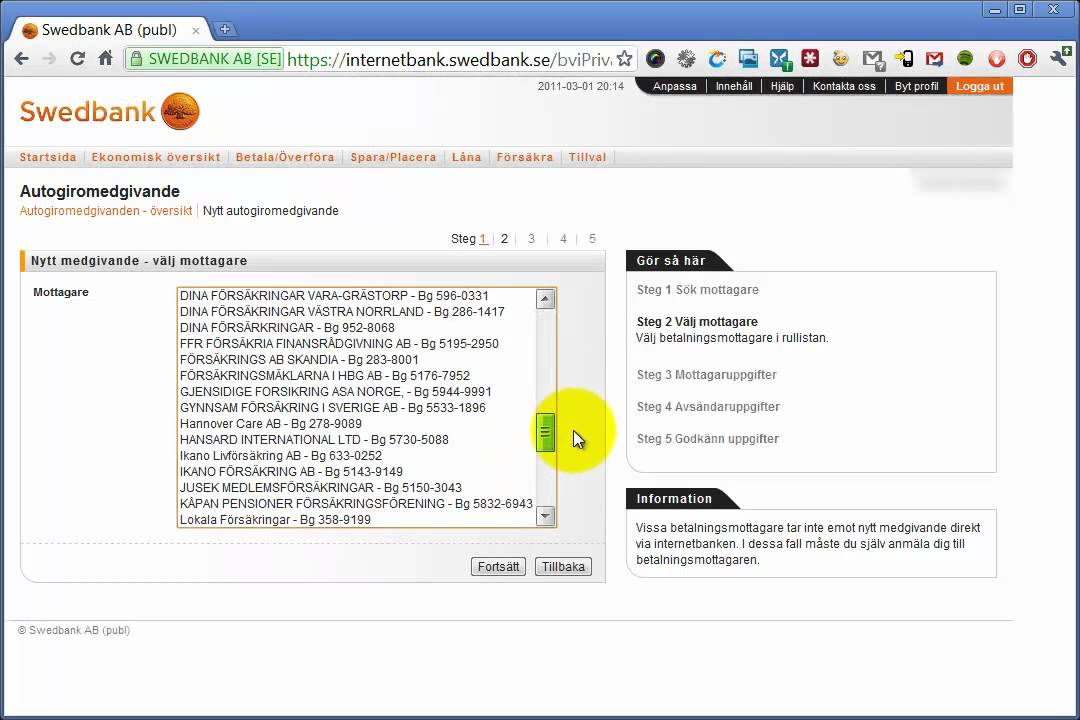The width and height of the screenshot is (1080, 720).
Task: Open Autogiromedgivanden - översikt link
Action: [x=105, y=211]
